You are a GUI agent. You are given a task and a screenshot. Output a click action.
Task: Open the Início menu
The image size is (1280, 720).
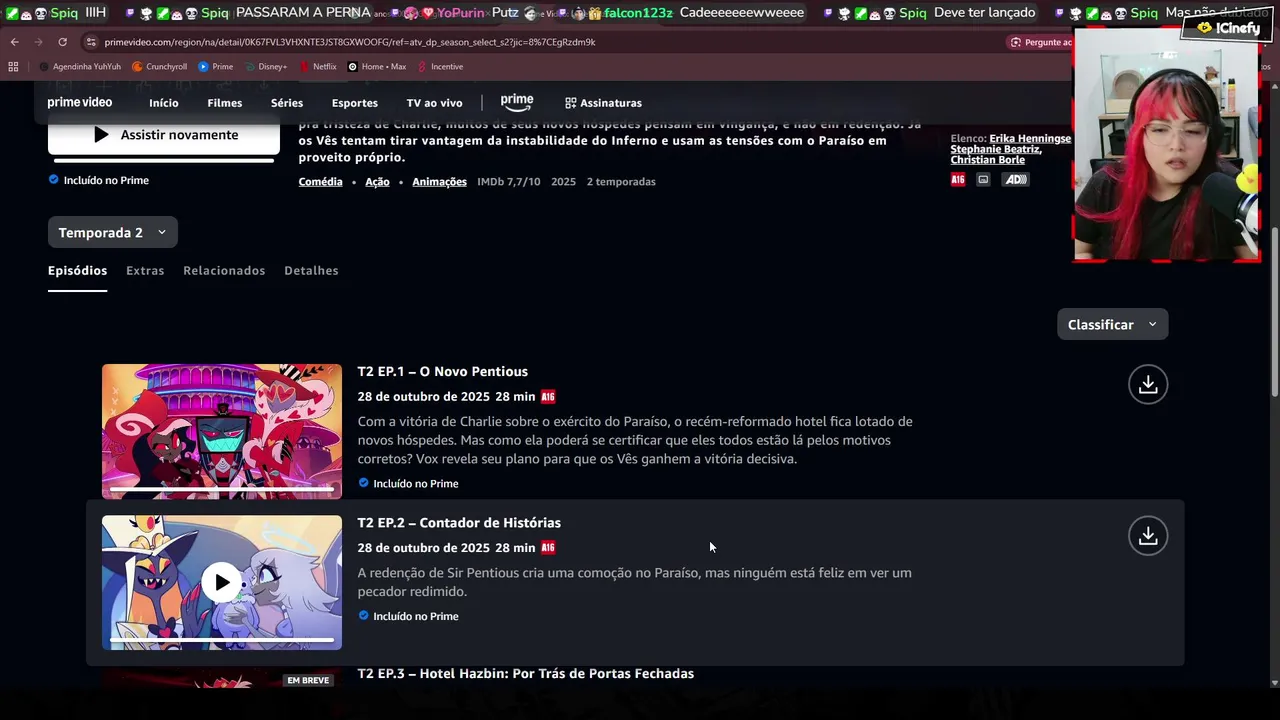pos(164,103)
